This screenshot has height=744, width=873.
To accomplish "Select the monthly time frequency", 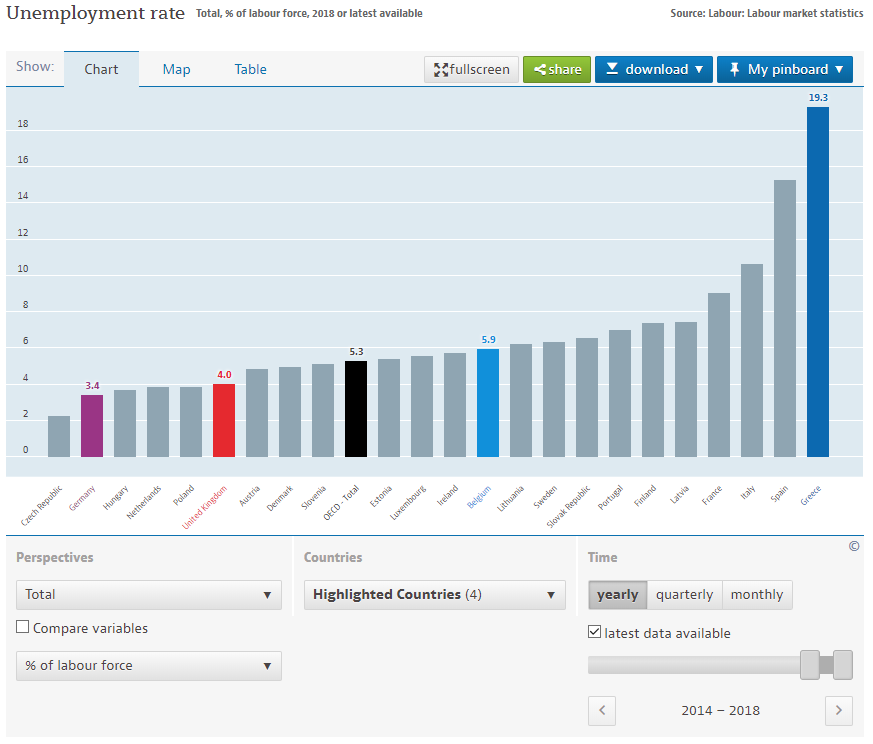I will (x=756, y=595).
